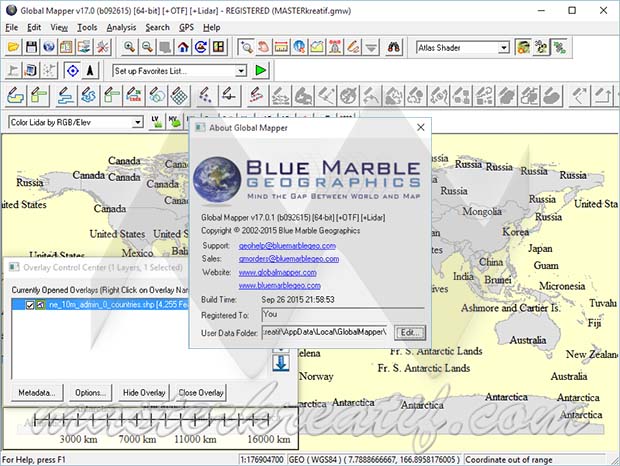Image resolution: width=620 pixels, height=466 pixels.
Task: Click the green Run Favorite play icon
Action: (261, 70)
